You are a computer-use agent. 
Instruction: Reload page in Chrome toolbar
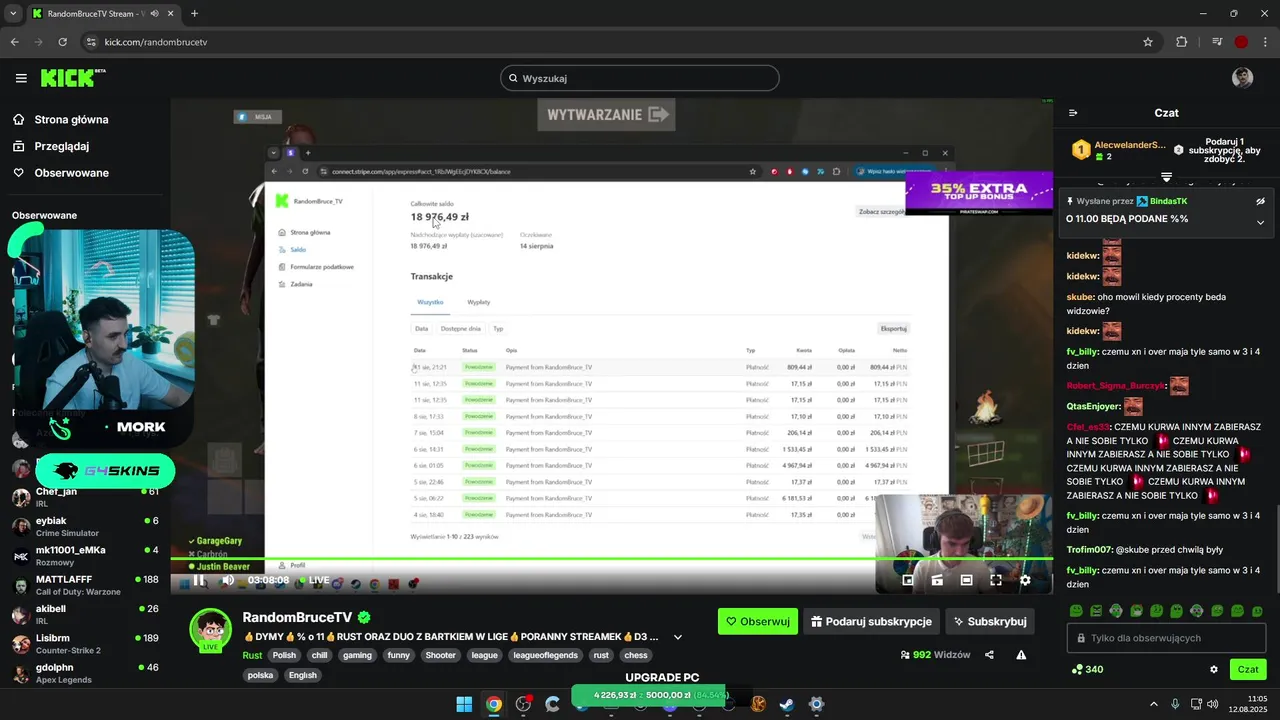[x=63, y=42]
